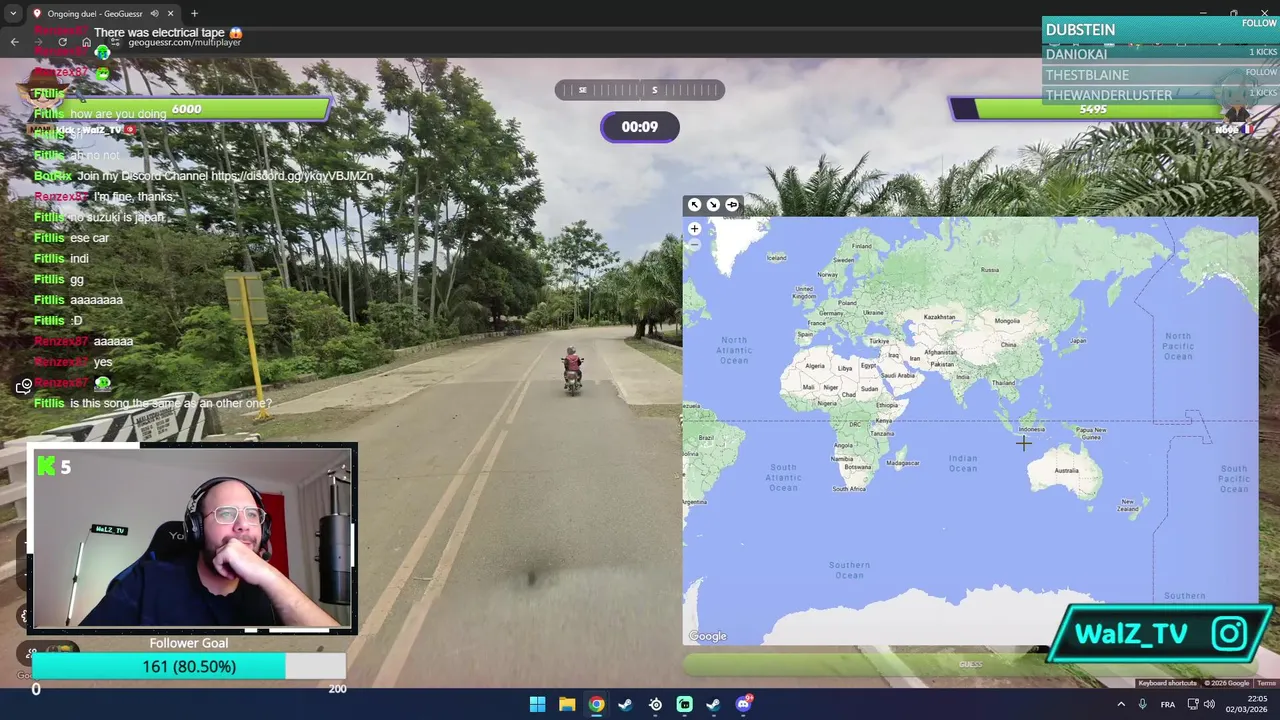This screenshot has width=1280, height=720.
Task: Click the motorcyclist on the road
Action: coord(573,371)
